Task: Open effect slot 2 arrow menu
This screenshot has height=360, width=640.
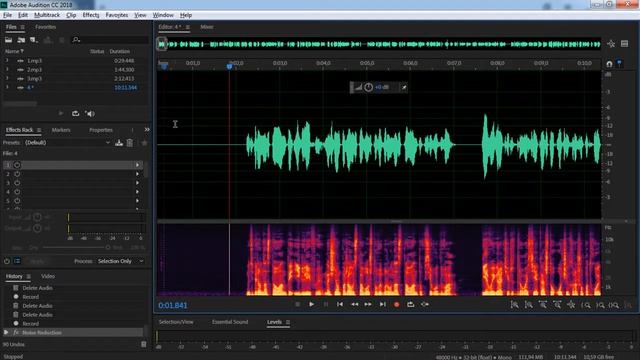Action: (x=137, y=174)
